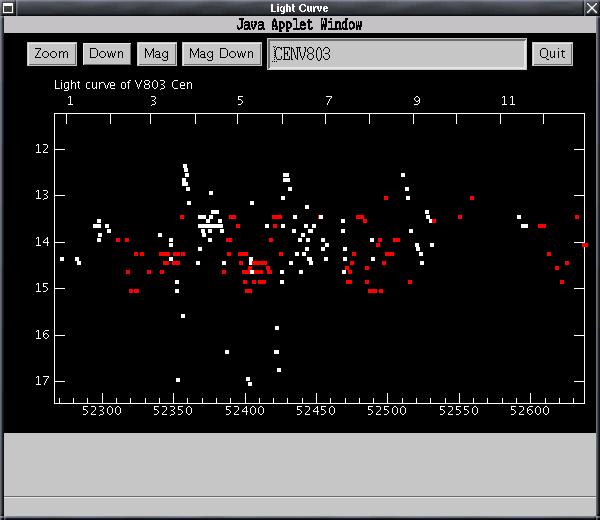This screenshot has height=520, width=600.
Task: Click the Mag button
Action: click(x=157, y=54)
